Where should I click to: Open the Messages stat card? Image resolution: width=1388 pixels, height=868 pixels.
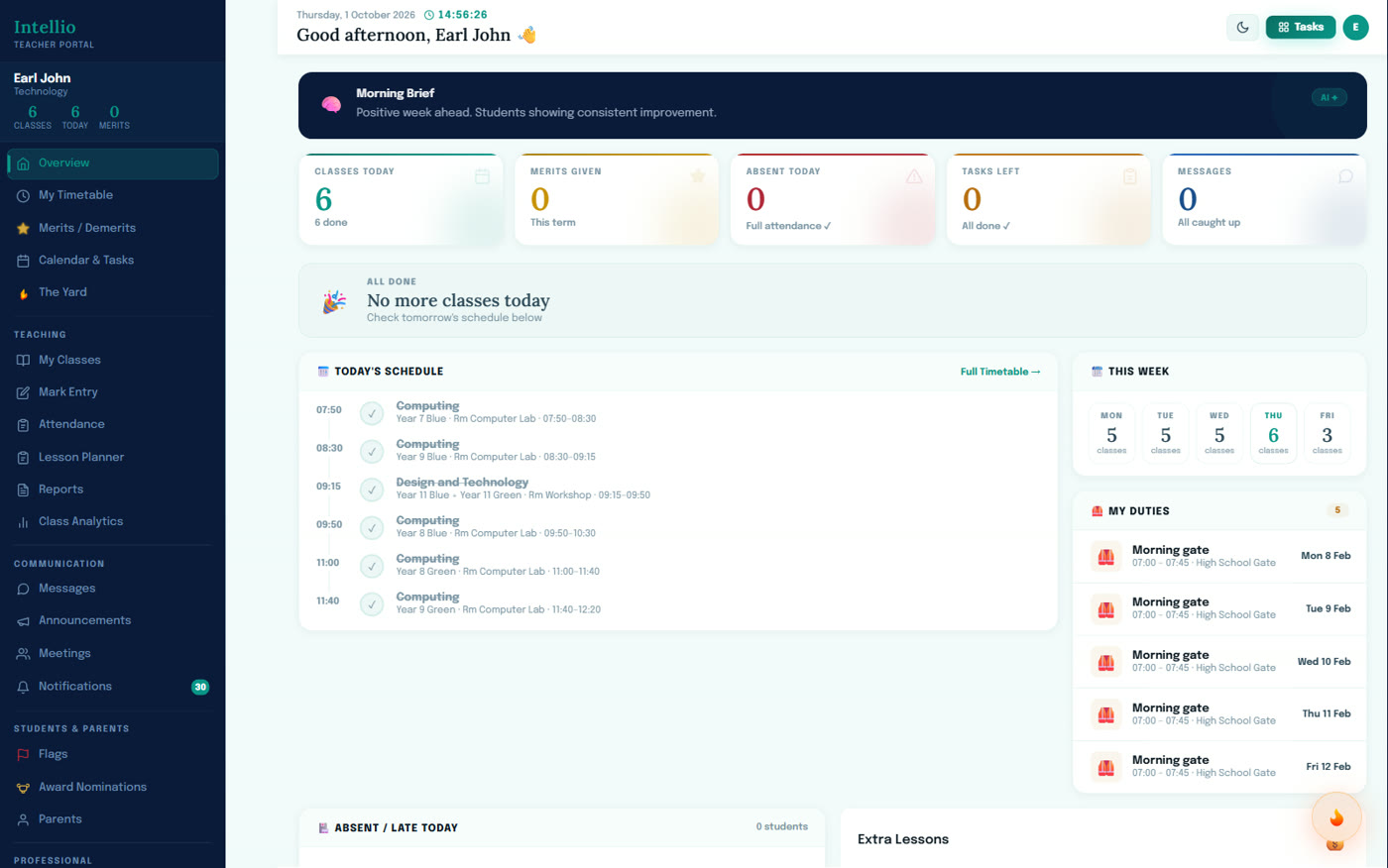tap(1264, 199)
